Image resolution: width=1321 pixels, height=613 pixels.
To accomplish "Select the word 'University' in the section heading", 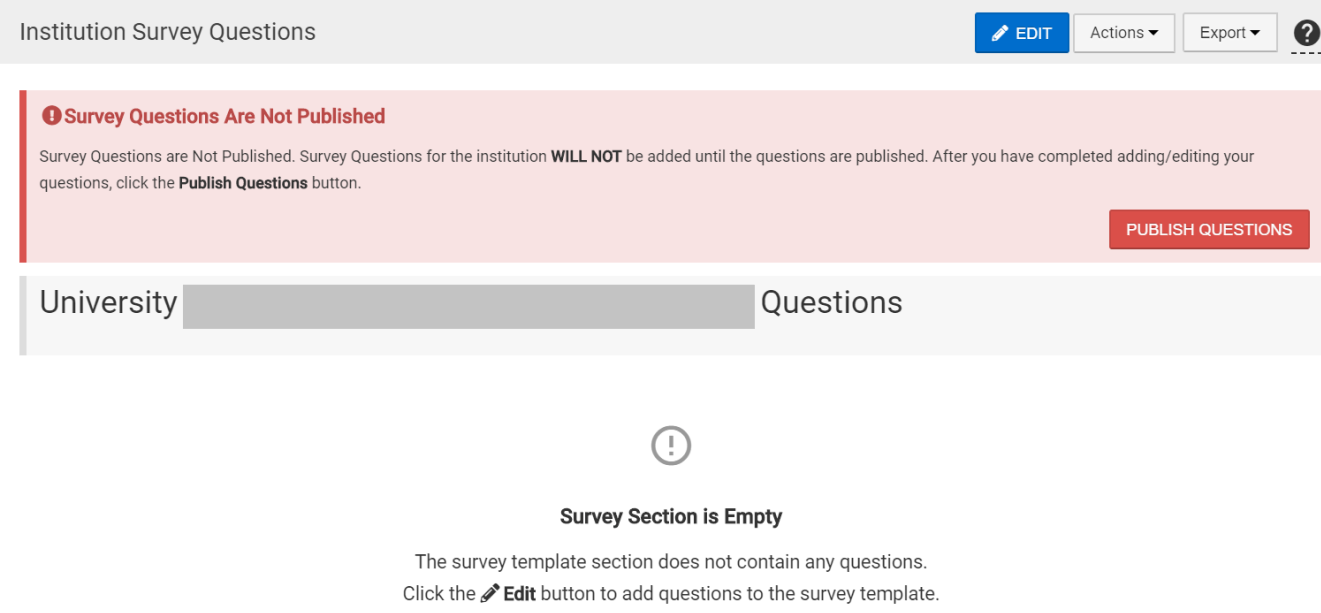I will (109, 303).
